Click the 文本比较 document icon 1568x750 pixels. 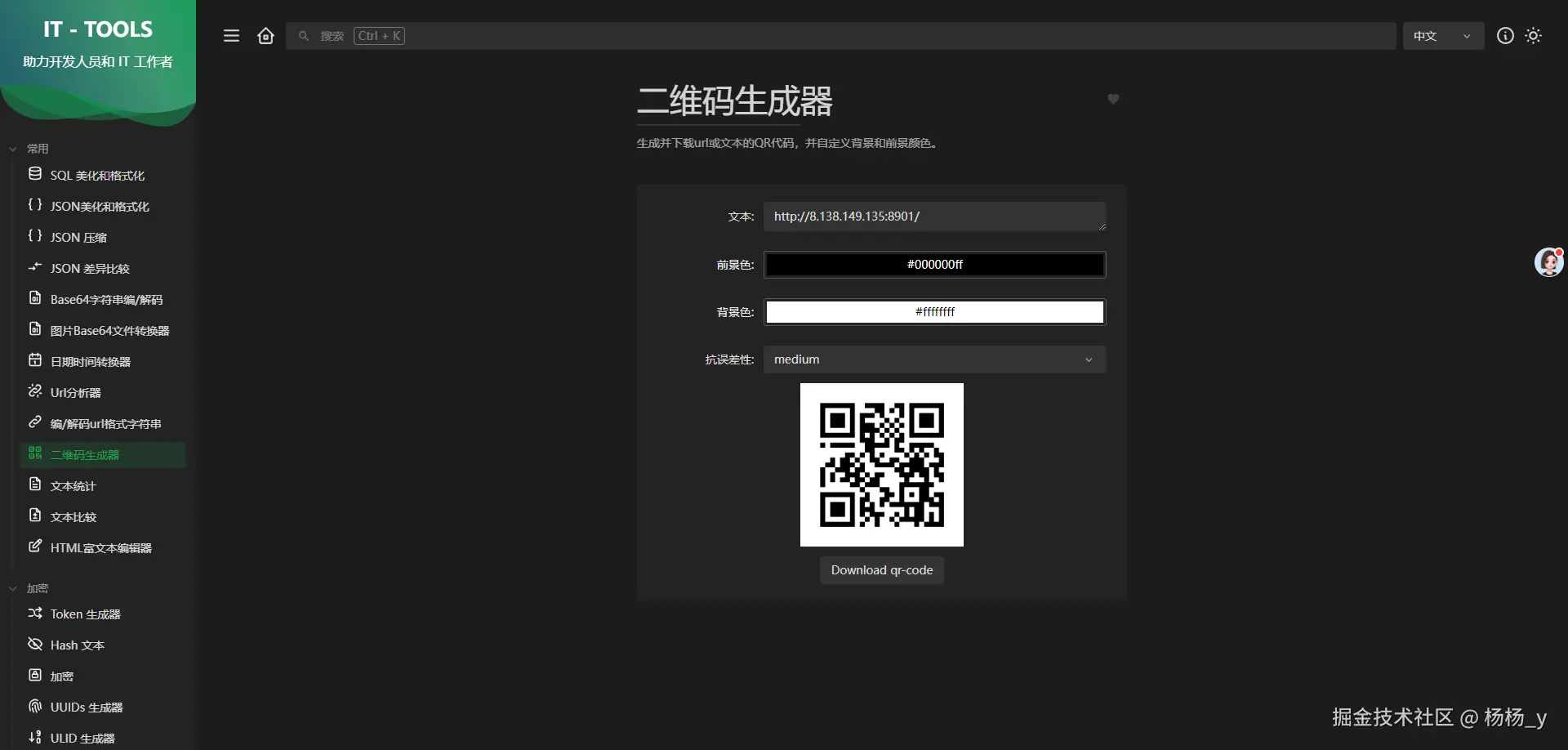35,516
